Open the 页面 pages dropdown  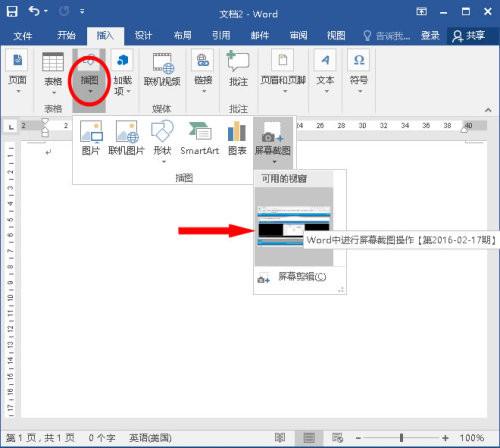(17, 72)
